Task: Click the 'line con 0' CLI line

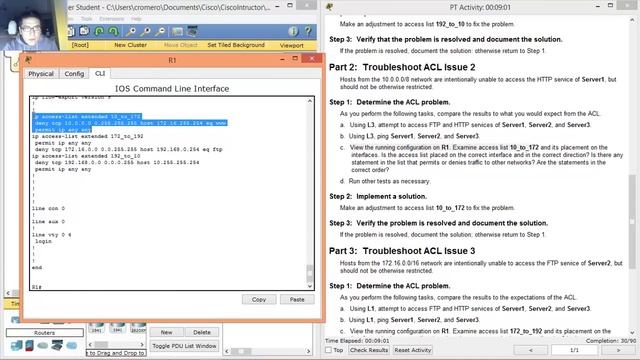Action: pyautogui.click(x=48, y=209)
